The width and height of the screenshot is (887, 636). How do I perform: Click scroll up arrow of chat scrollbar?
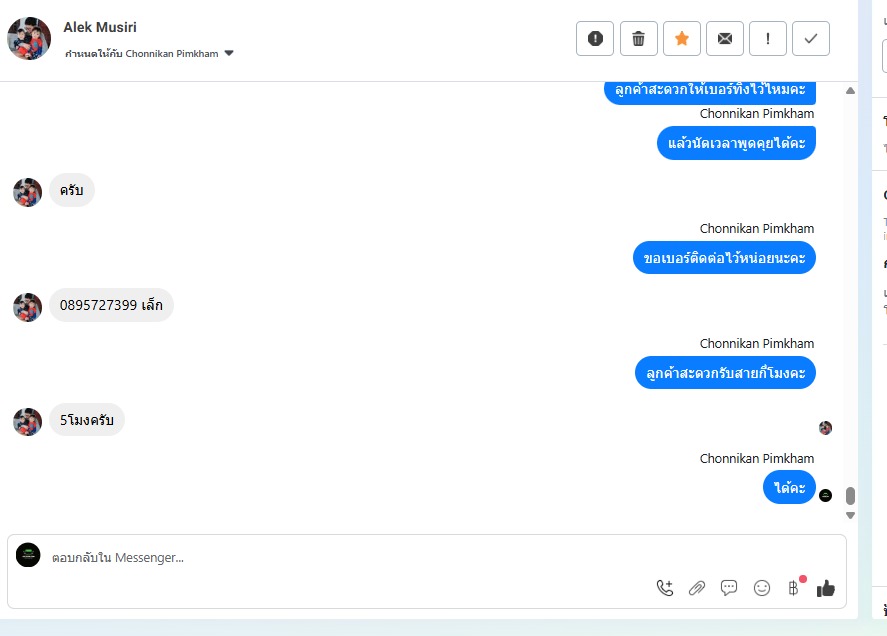(x=850, y=91)
